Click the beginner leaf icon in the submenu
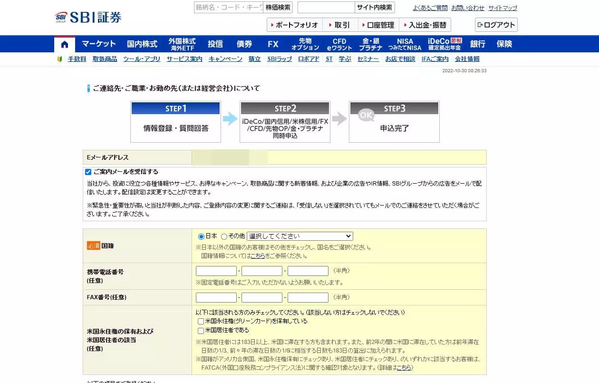 [x=60, y=59]
